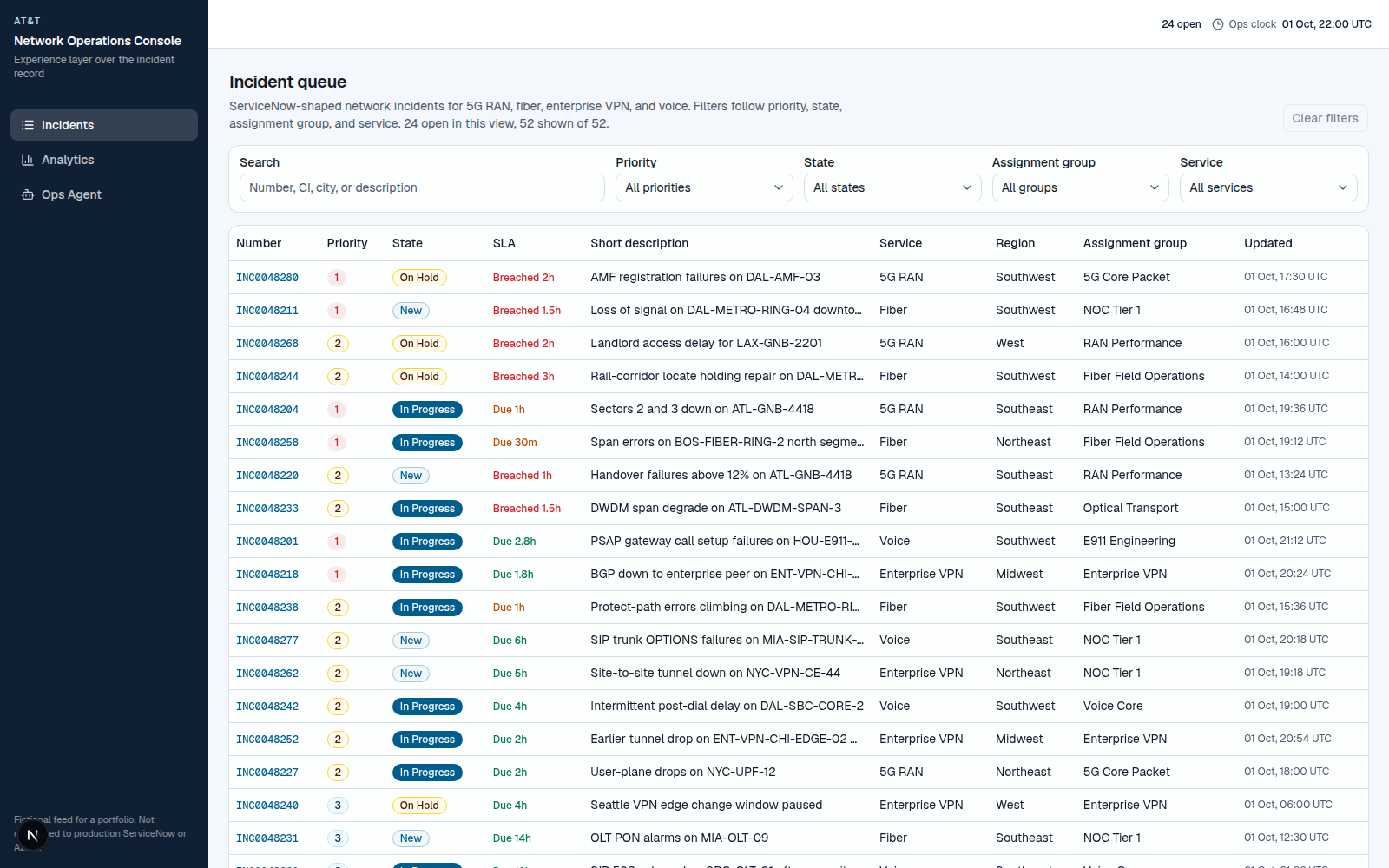Click the SLA column header
Screen dimensions: 1389x868
click(x=504, y=243)
